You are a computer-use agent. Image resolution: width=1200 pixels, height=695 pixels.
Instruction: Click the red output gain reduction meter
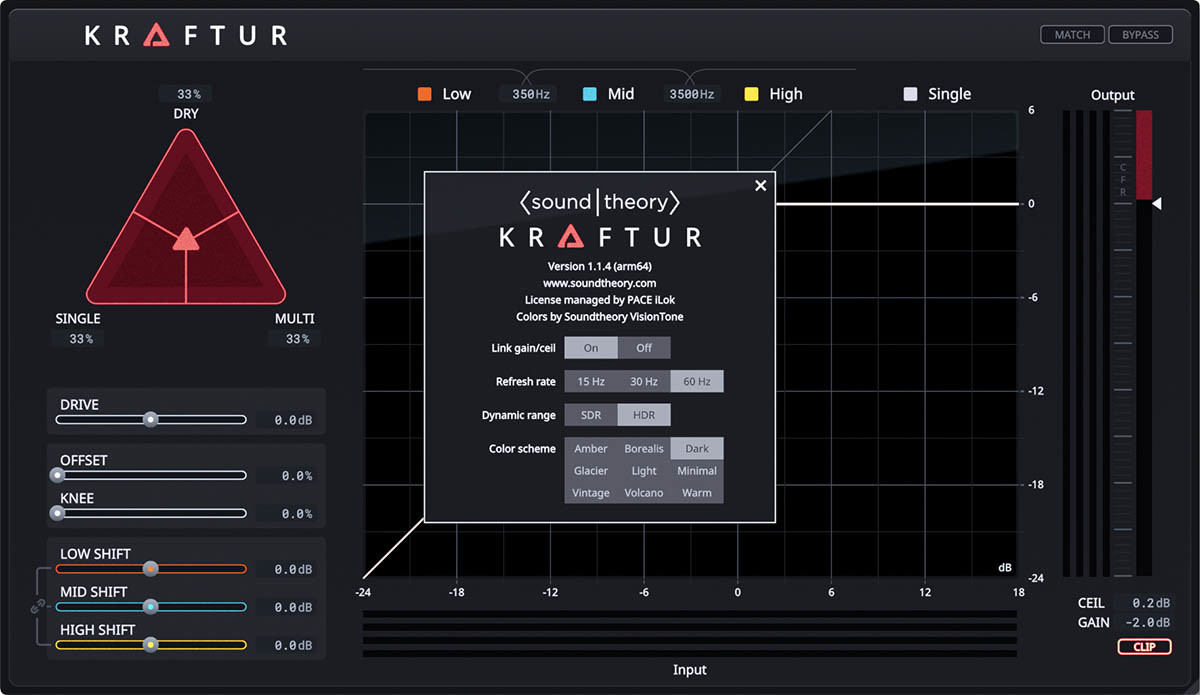(x=1144, y=155)
